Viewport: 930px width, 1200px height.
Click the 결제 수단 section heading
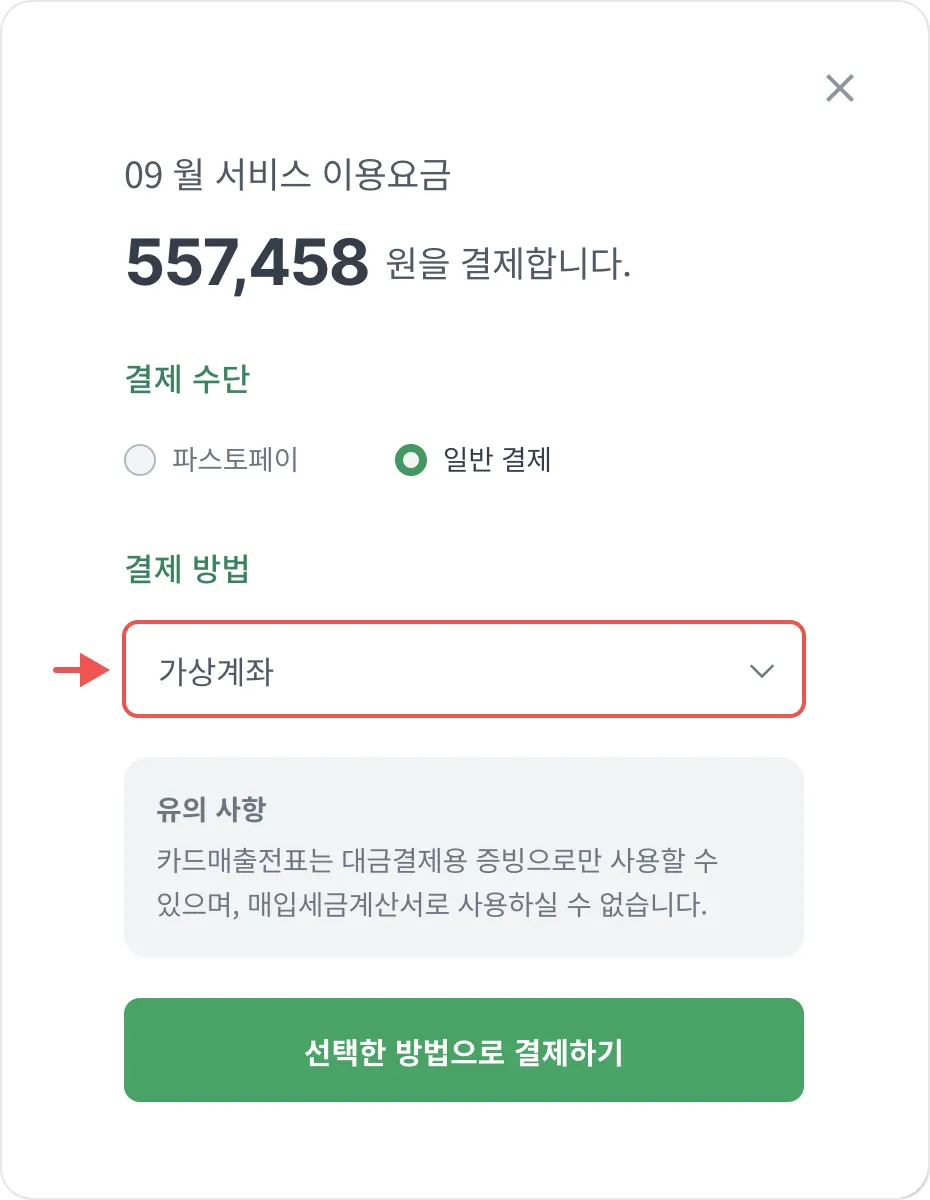click(187, 380)
